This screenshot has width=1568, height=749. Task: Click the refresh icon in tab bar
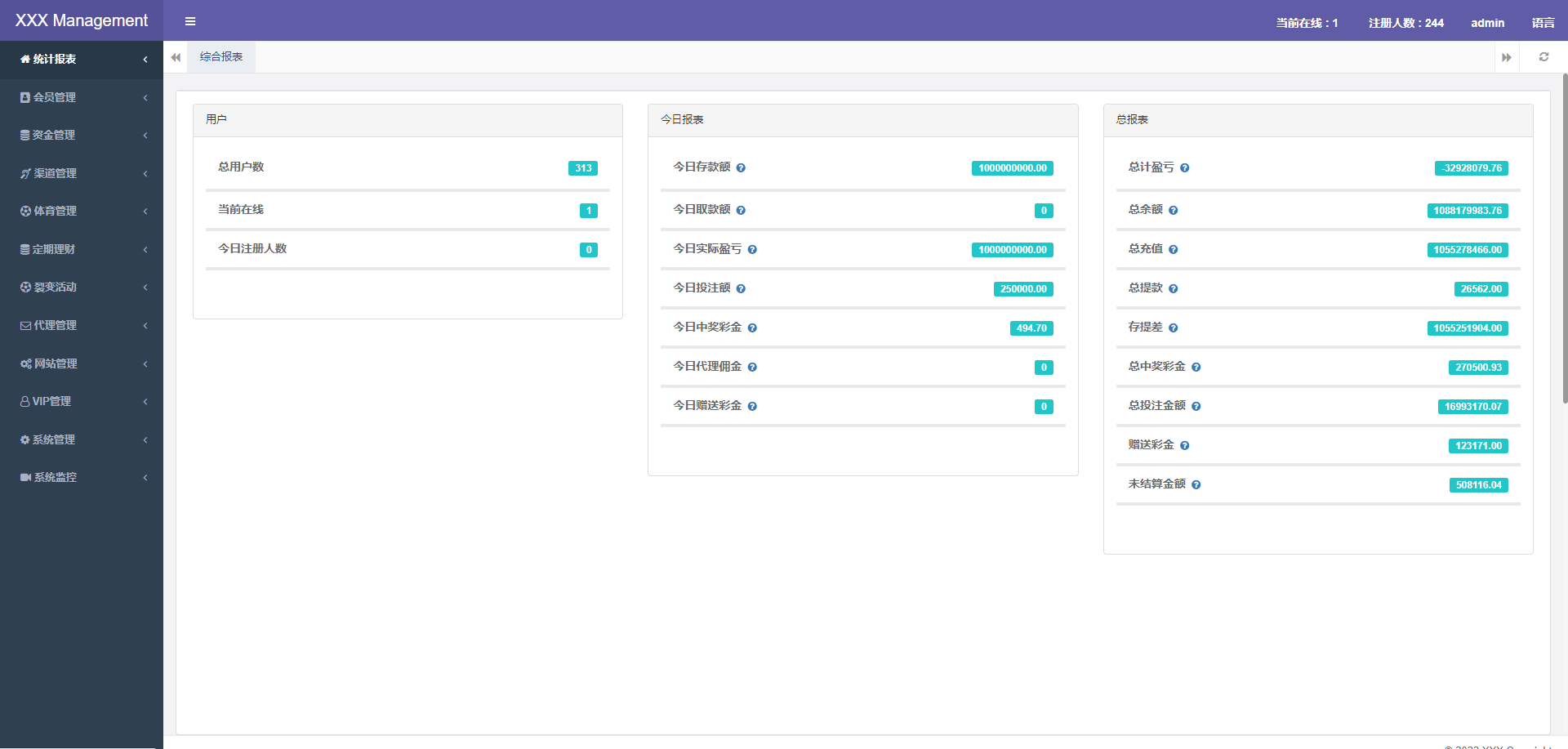(x=1543, y=57)
